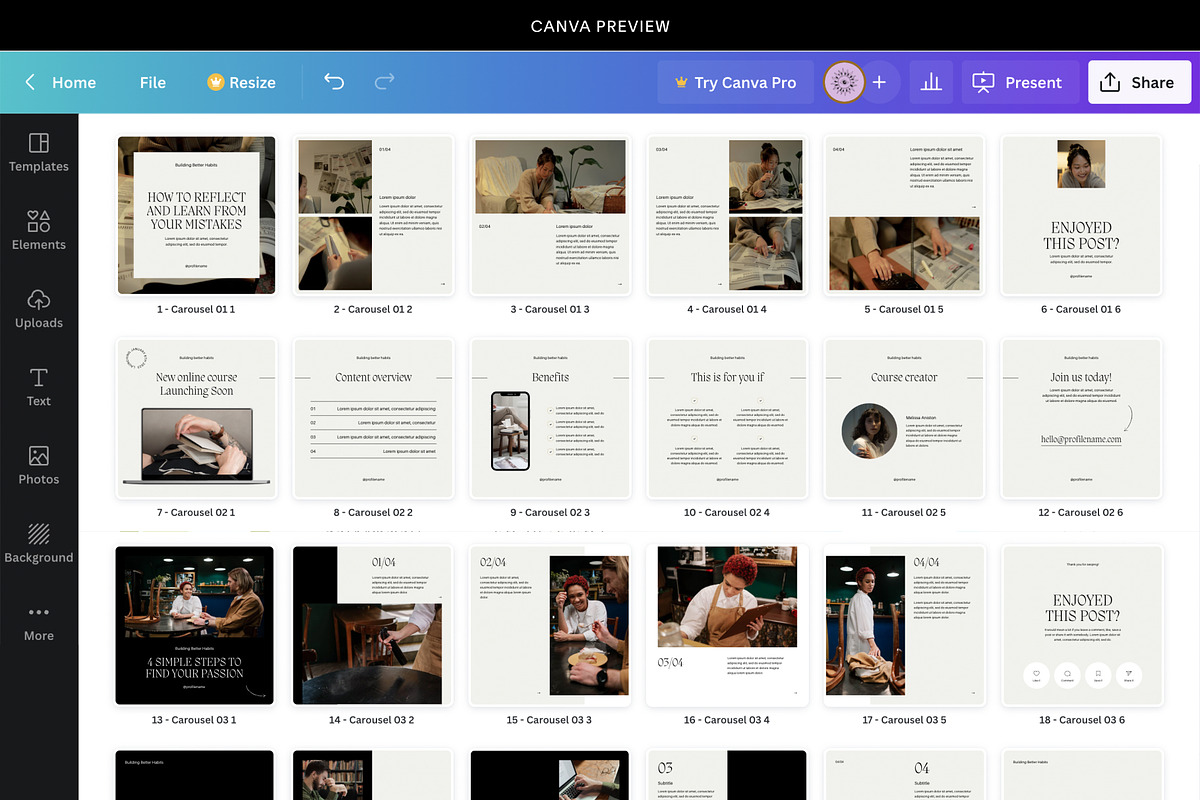
Task: Select page 15 Carousel 03 3 thumbnail
Action: point(548,625)
